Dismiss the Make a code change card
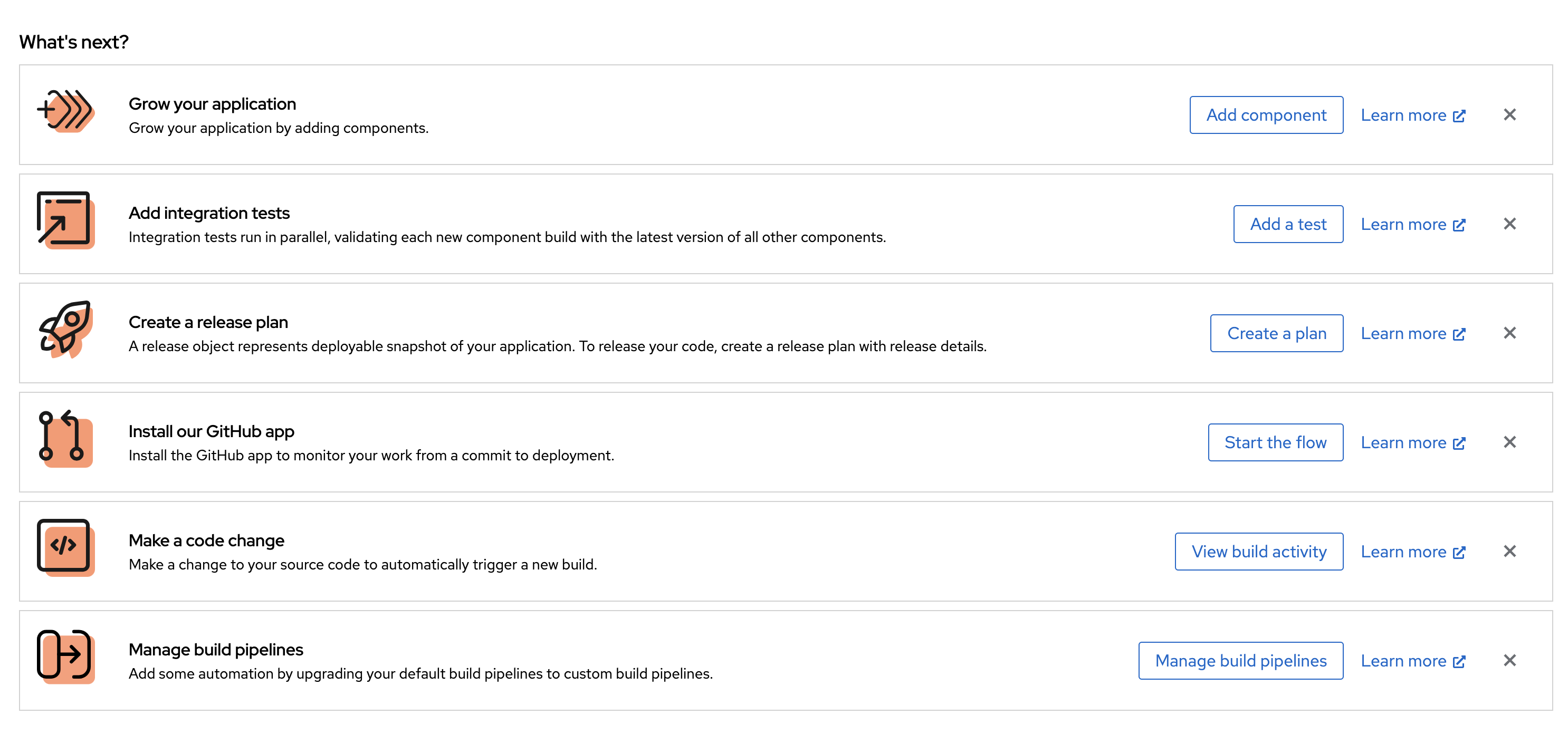This screenshot has width=1568, height=734. coord(1509,552)
